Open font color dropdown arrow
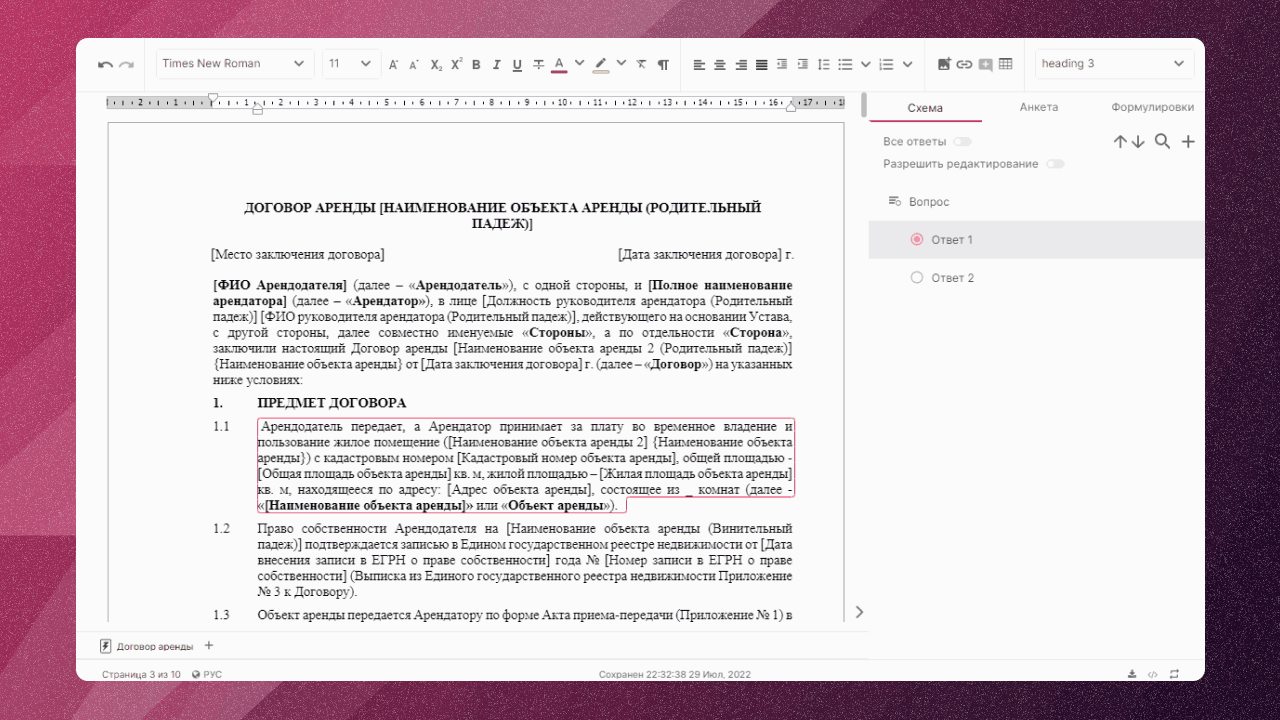This screenshot has width=1280, height=720. (580, 64)
